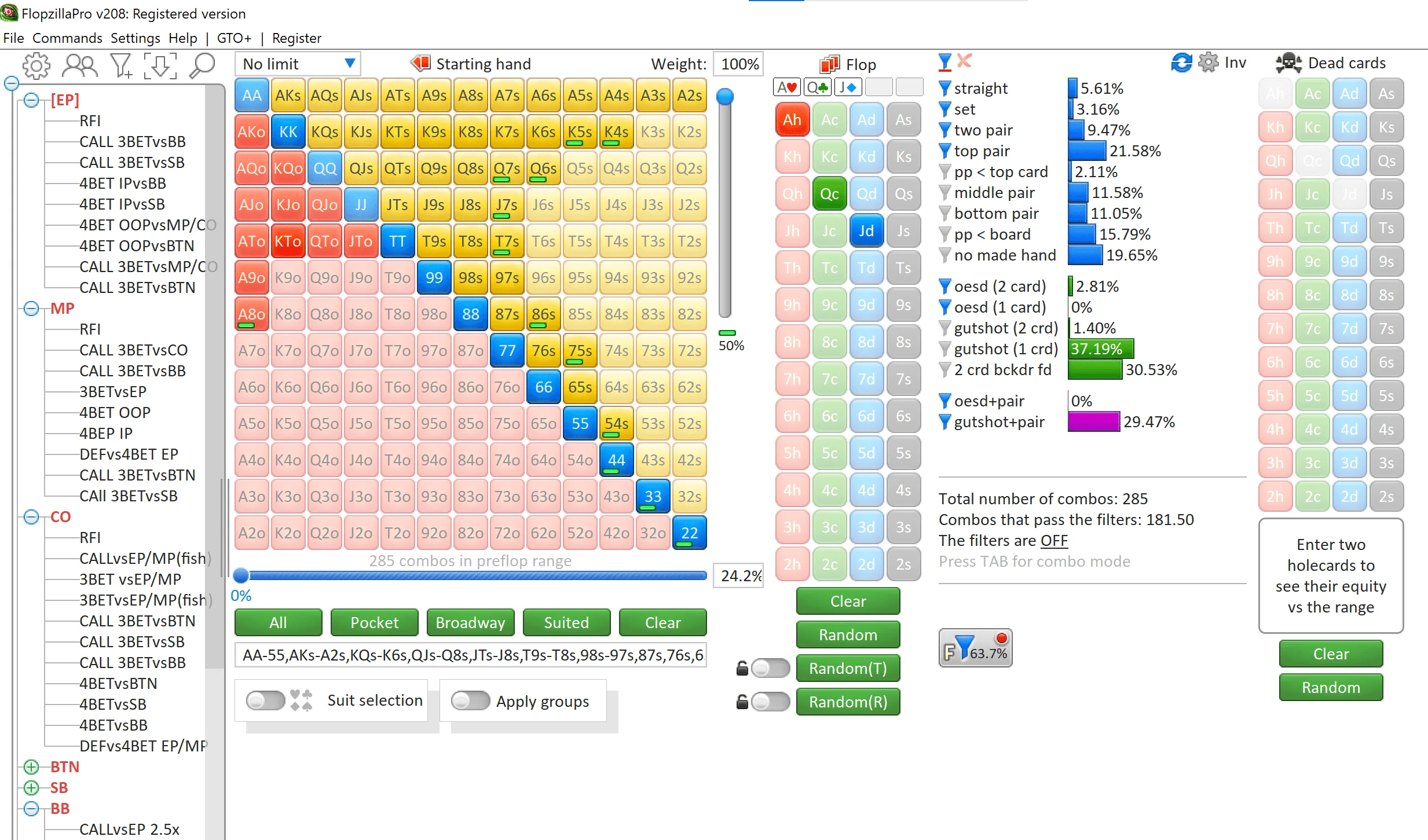Click the player ranges people icon
Image resolution: width=1428 pixels, height=840 pixels.
(79, 65)
